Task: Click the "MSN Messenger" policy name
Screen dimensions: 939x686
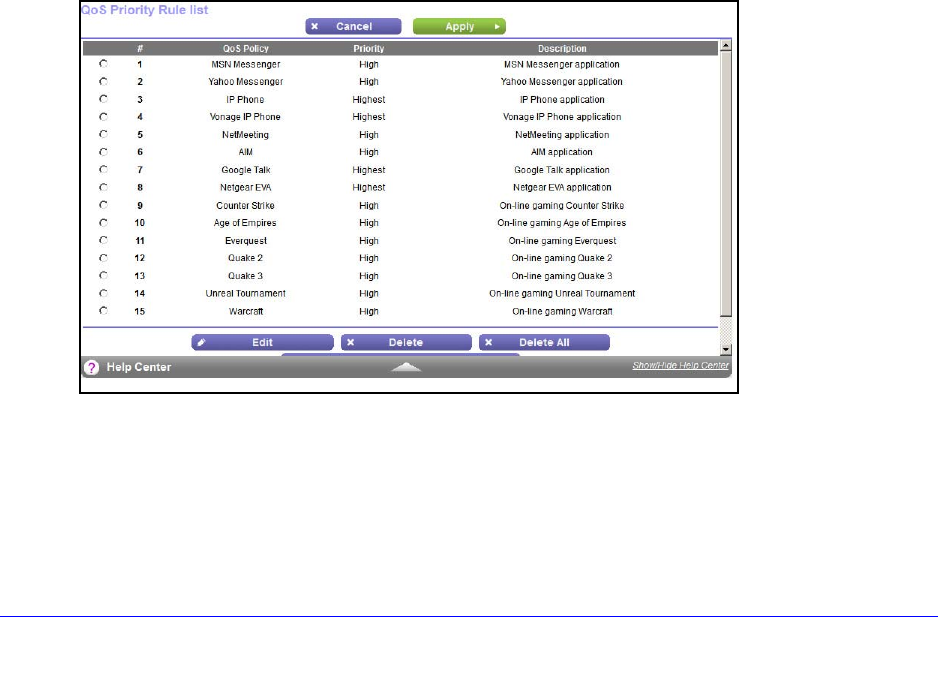Action: click(x=246, y=64)
